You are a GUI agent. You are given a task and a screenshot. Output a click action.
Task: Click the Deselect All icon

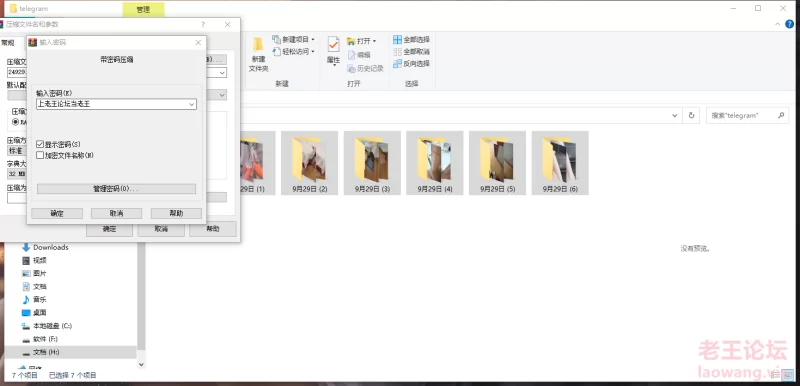pos(397,52)
